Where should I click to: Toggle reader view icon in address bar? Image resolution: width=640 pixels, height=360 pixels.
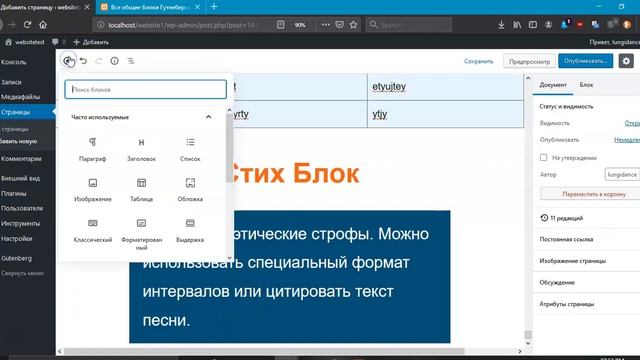[x=280, y=25]
